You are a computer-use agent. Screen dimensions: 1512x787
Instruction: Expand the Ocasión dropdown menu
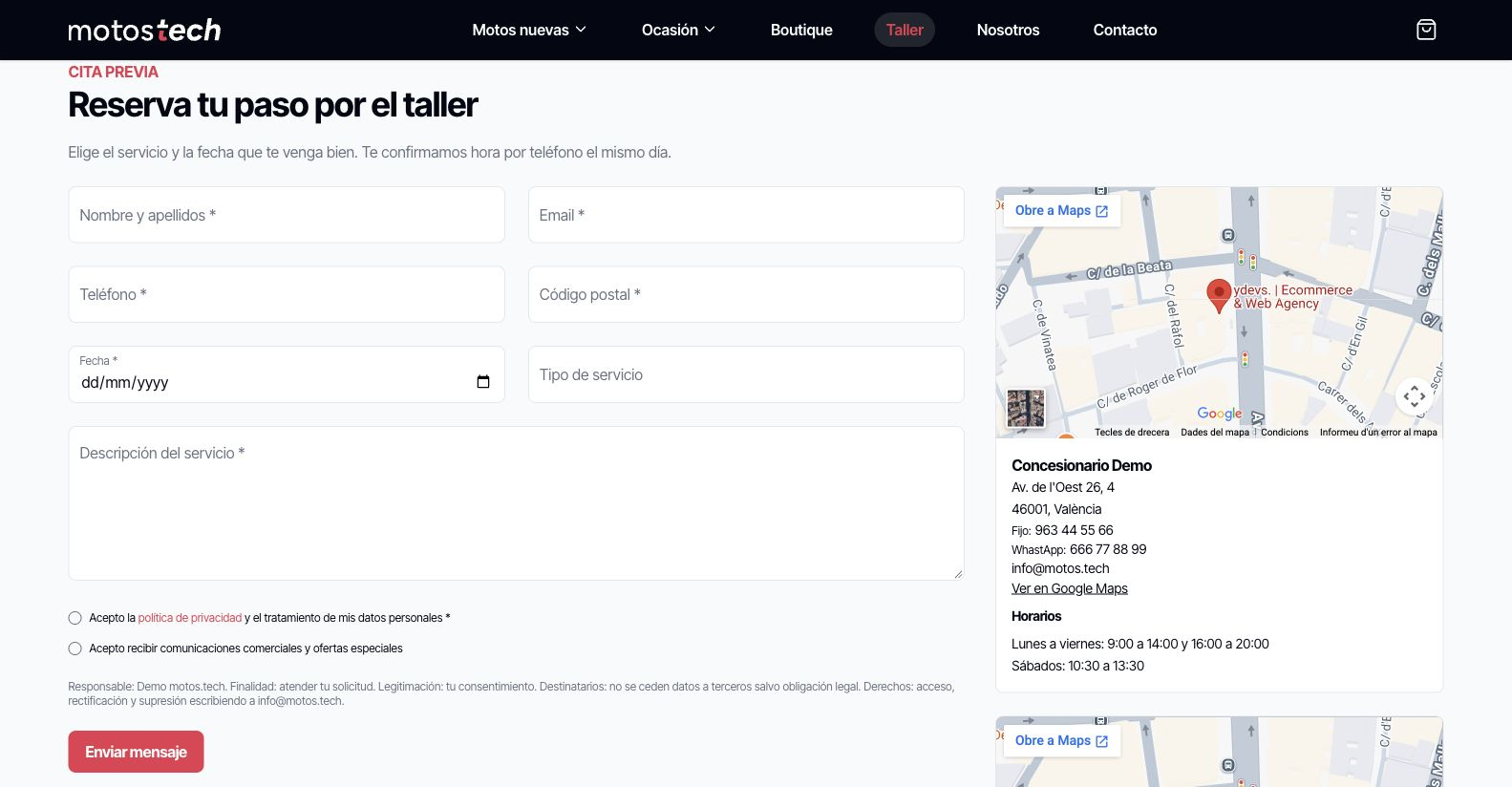(678, 30)
